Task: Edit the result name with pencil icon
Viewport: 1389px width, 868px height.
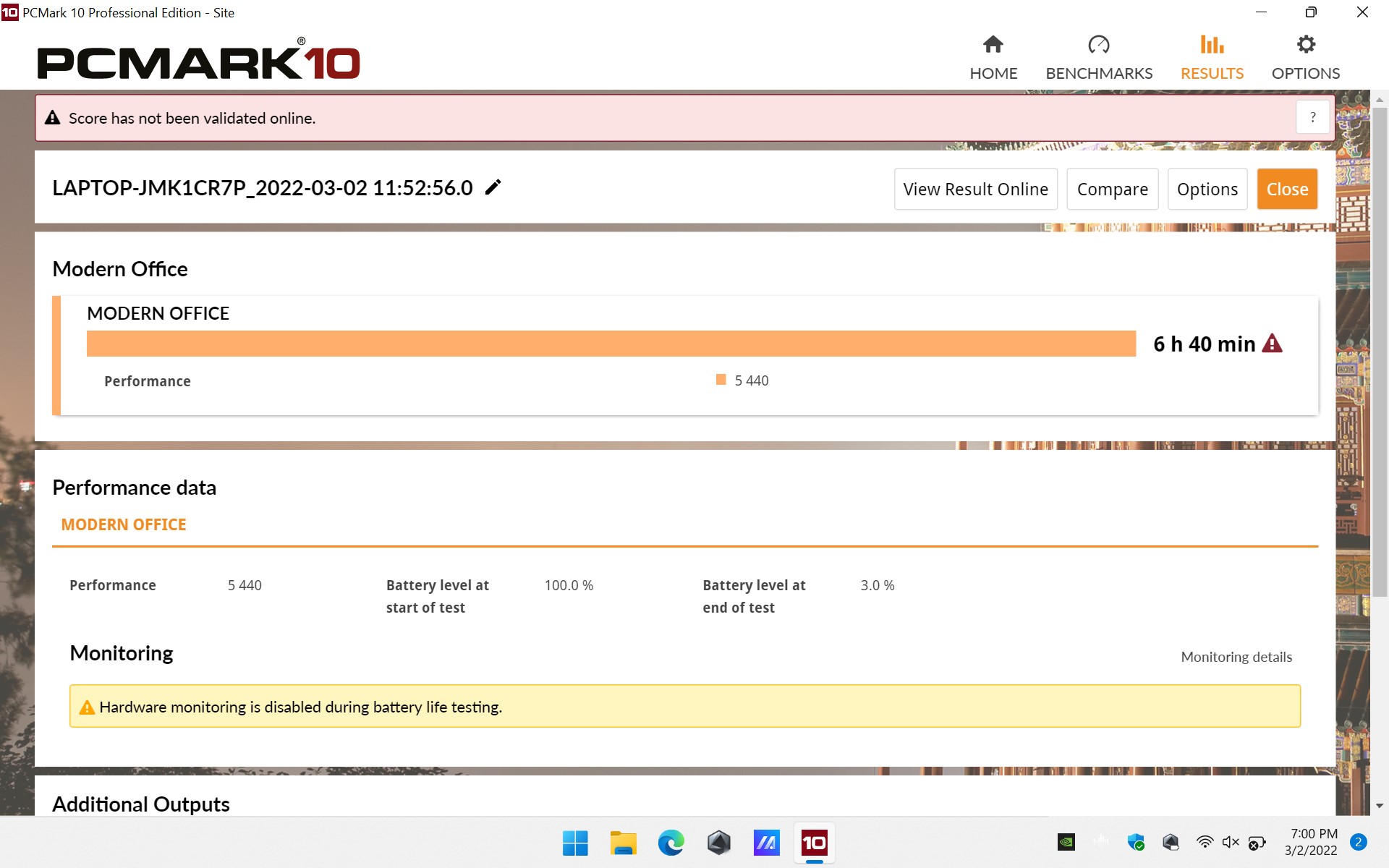Action: coord(493,187)
